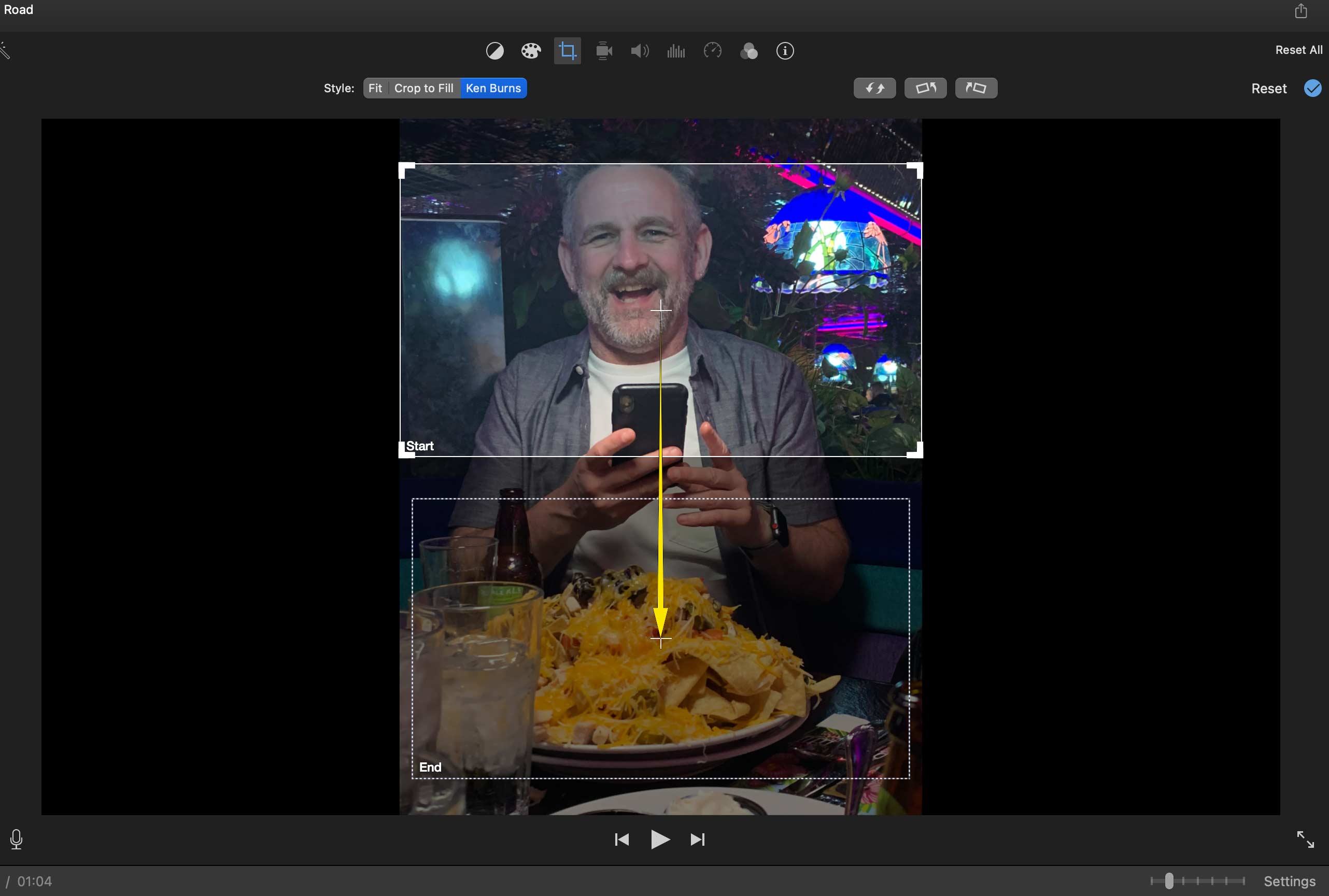
Task: Adjust the timeline zoom slider
Action: [x=1169, y=880]
